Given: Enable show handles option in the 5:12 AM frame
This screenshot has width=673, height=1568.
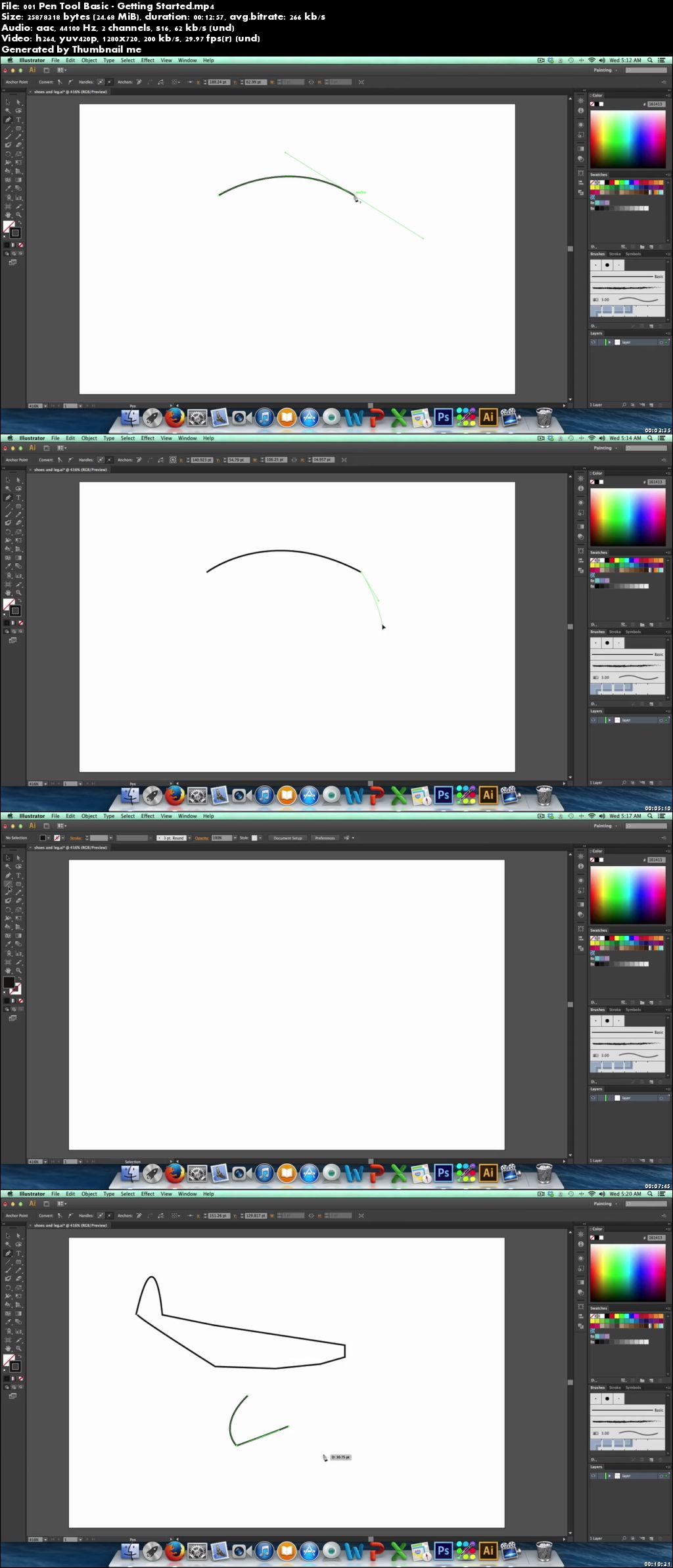Looking at the screenshot, I should [x=101, y=82].
